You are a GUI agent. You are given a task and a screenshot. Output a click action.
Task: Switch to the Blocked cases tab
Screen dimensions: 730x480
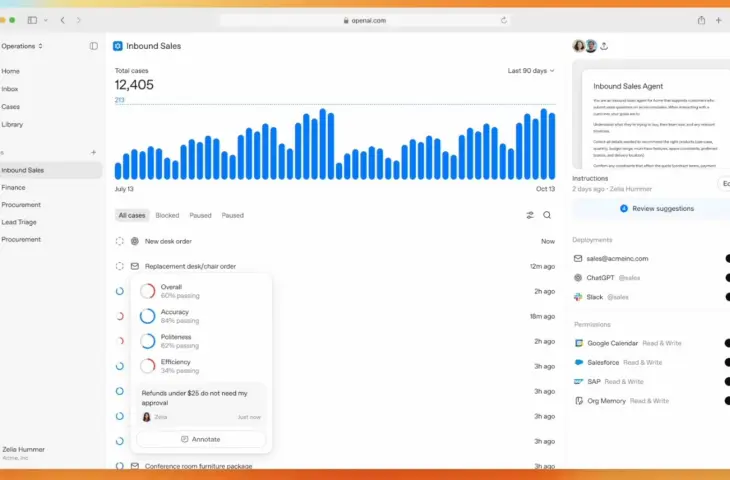[x=167, y=215]
